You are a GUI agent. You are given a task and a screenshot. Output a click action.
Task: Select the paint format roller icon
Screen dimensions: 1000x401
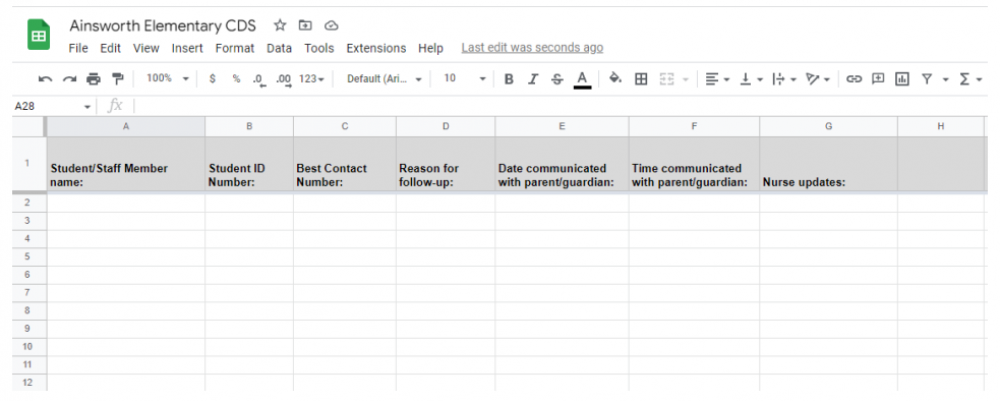pyautogui.click(x=118, y=79)
